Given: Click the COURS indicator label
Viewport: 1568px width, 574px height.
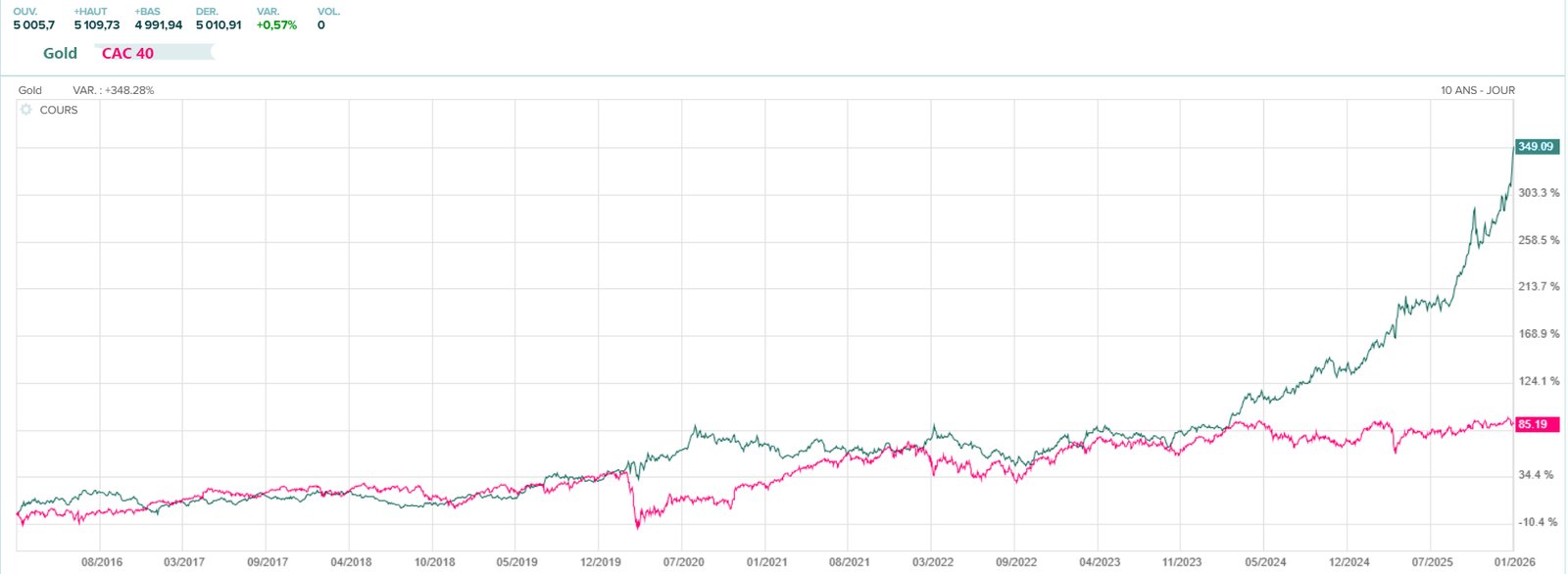Looking at the screenshot, I should (59, 110).
